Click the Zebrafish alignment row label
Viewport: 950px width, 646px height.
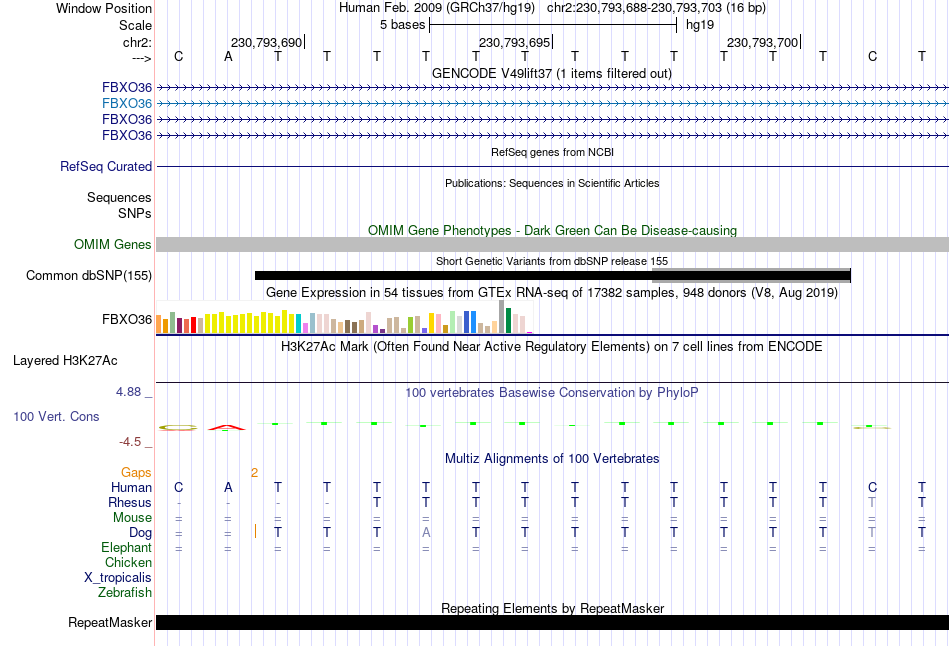coord(125,593)
